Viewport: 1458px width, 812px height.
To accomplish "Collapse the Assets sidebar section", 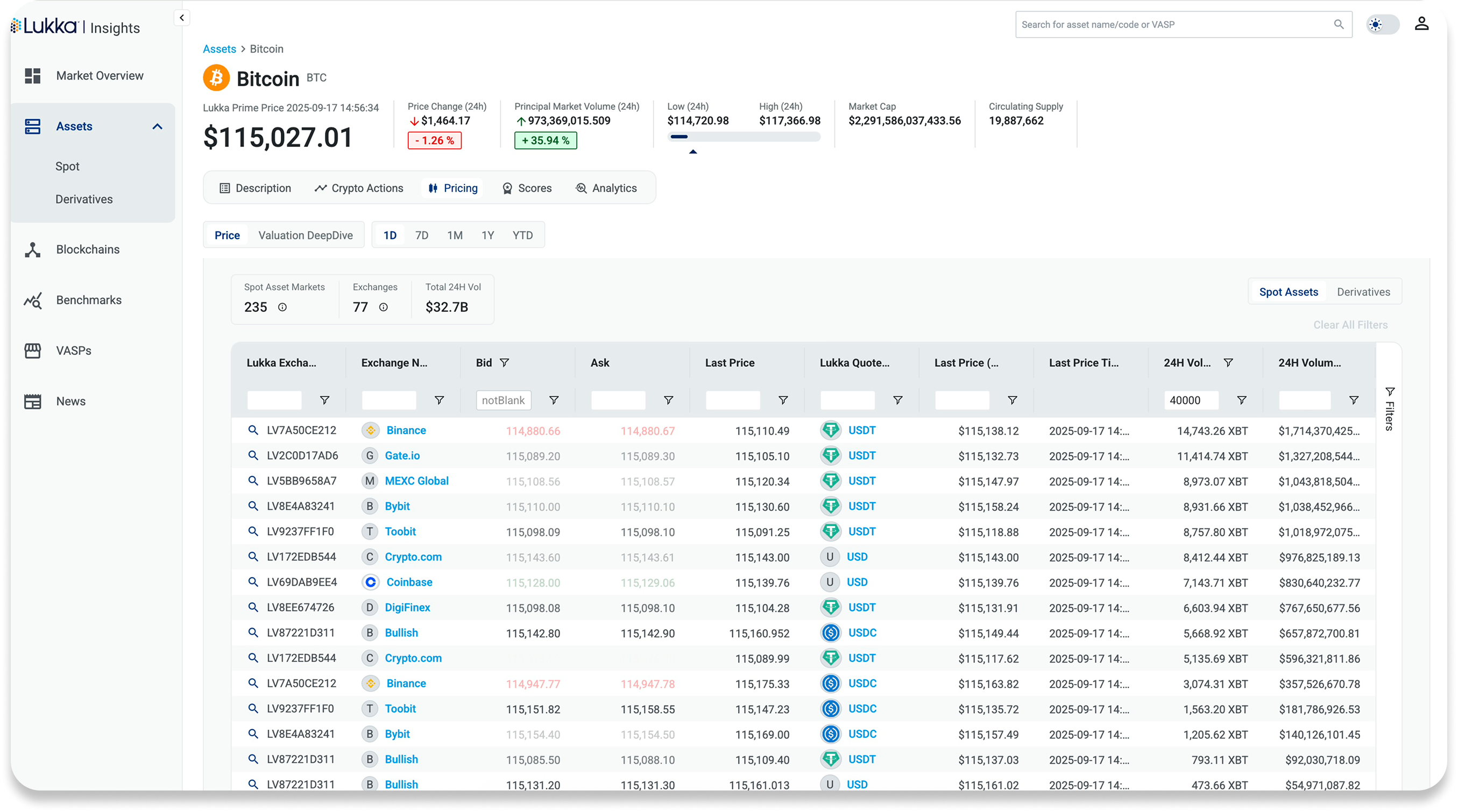I will tap(157, 127).
